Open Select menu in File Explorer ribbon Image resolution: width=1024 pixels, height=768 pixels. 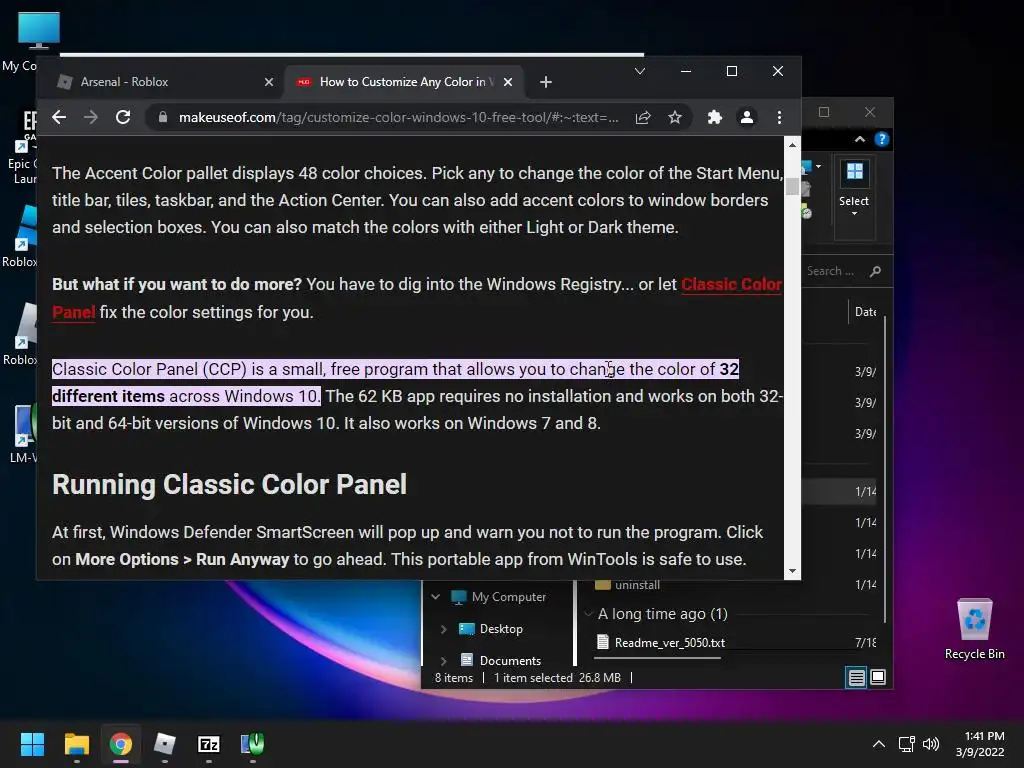[x=854, y=189]
